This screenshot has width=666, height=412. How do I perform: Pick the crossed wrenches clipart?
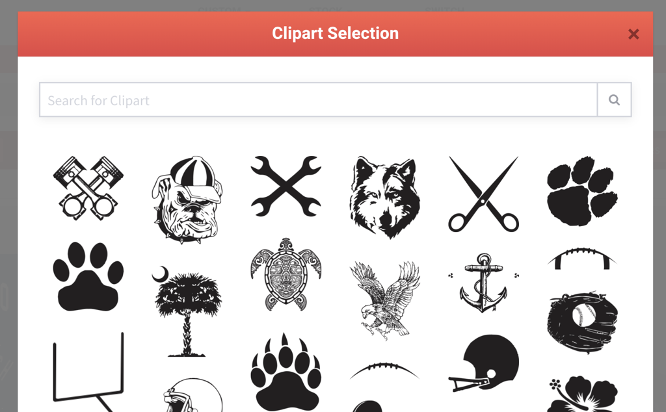pos(286,186)
